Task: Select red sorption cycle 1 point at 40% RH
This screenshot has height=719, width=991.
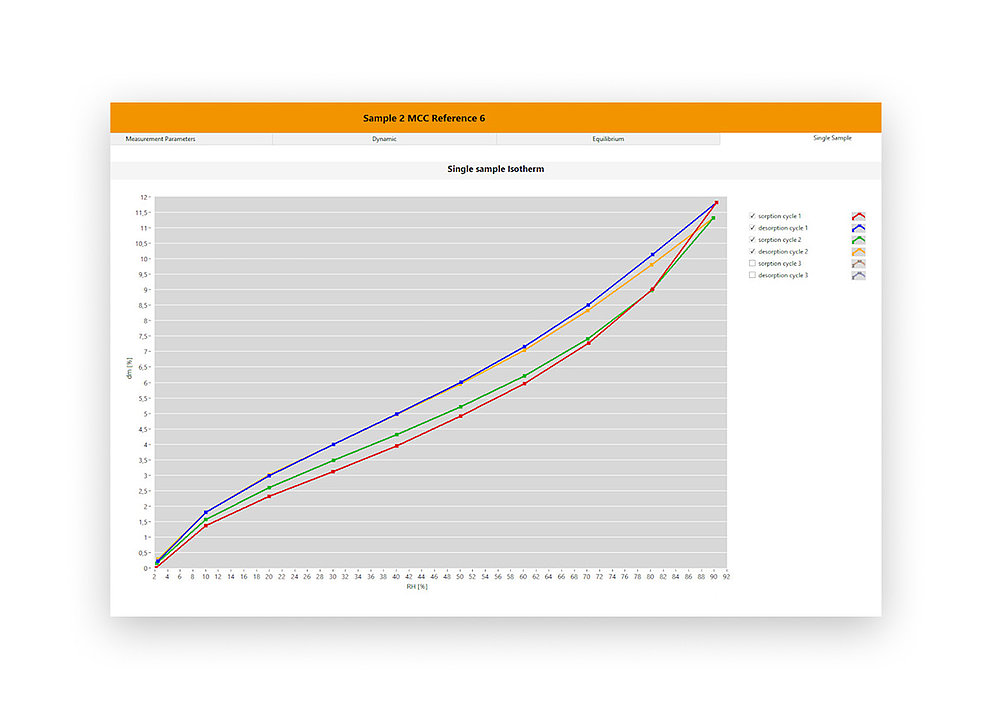Action: 397,446
